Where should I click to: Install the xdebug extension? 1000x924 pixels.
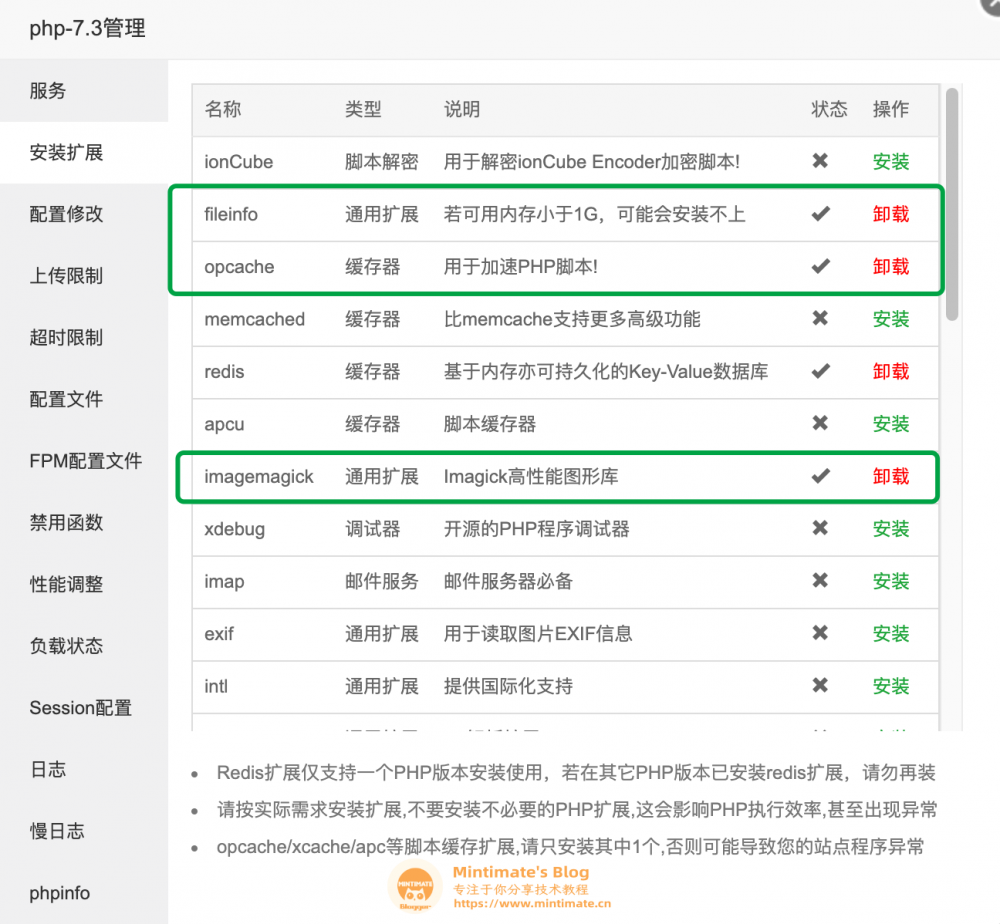pyautogui.click(x=891, y=529)
